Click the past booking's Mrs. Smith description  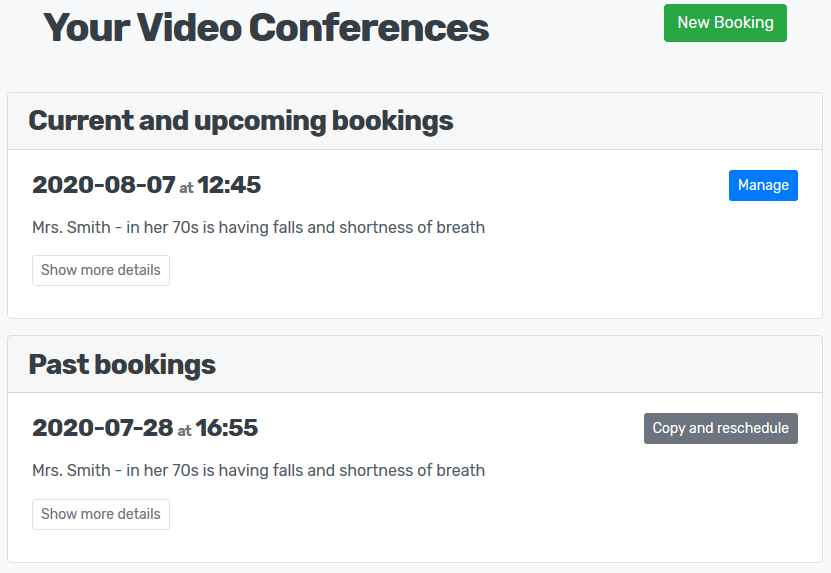258,470
